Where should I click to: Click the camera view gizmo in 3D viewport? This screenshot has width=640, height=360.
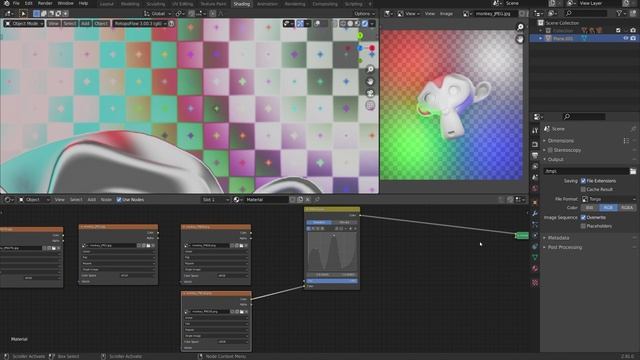[370, 93]
